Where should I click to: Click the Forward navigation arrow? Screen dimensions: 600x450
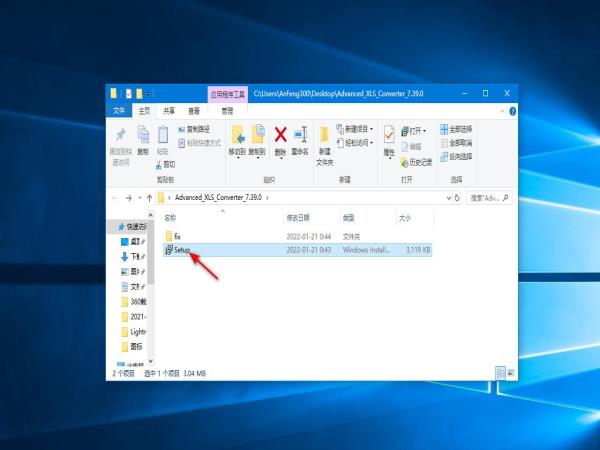point(129,198)
